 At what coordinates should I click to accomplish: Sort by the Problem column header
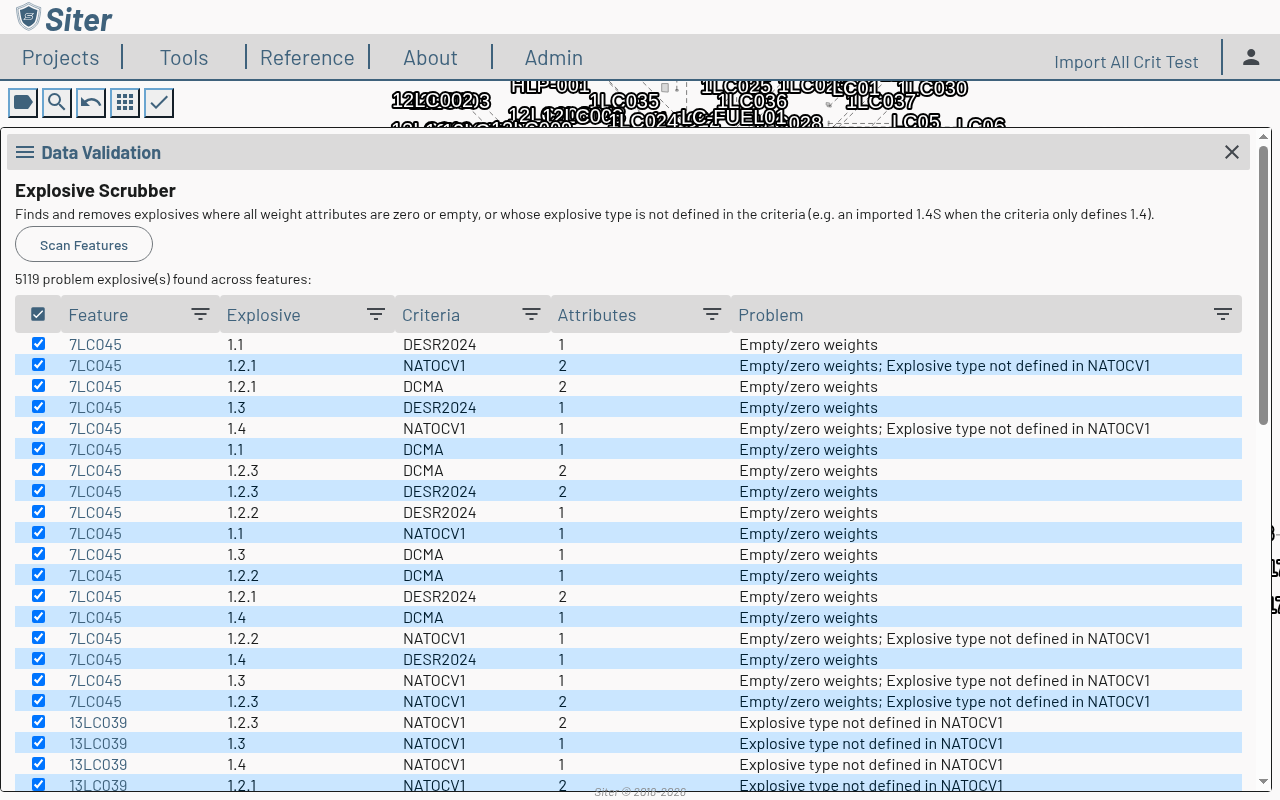(x=770, y=315)
